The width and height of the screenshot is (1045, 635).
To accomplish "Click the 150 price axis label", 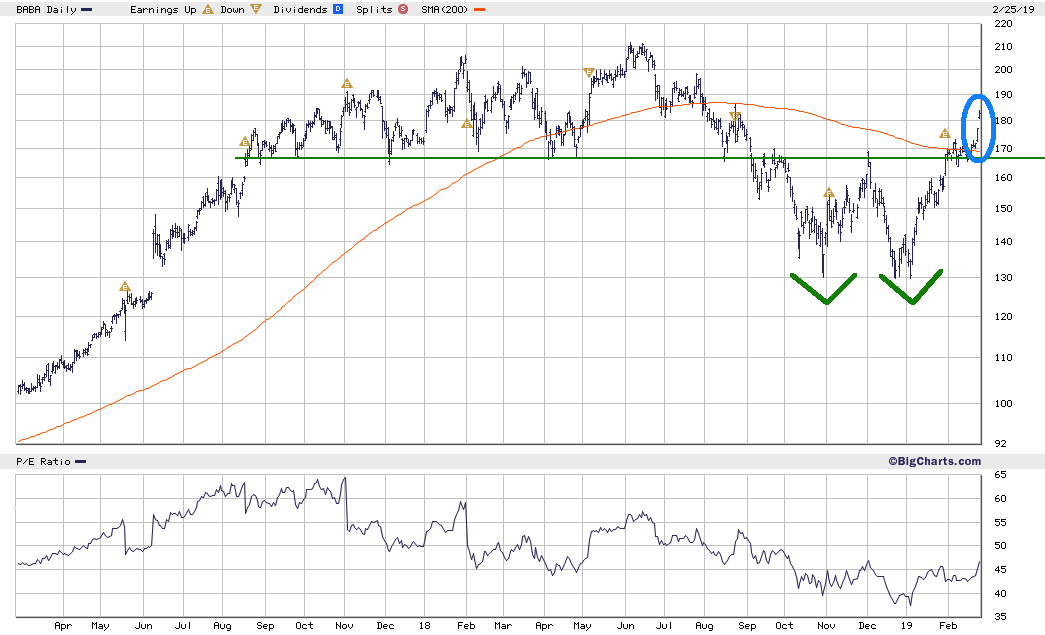I will click(x=1003, y=209).
